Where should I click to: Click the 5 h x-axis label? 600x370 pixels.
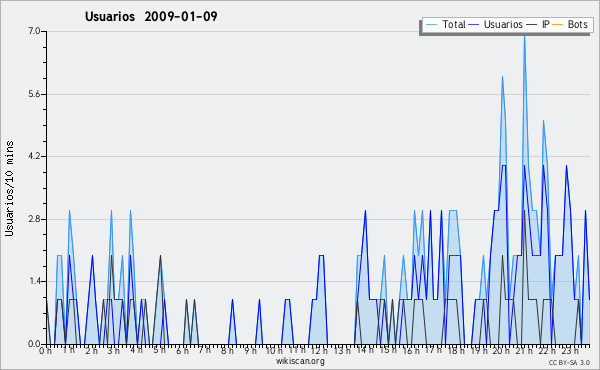coord(159,350)
